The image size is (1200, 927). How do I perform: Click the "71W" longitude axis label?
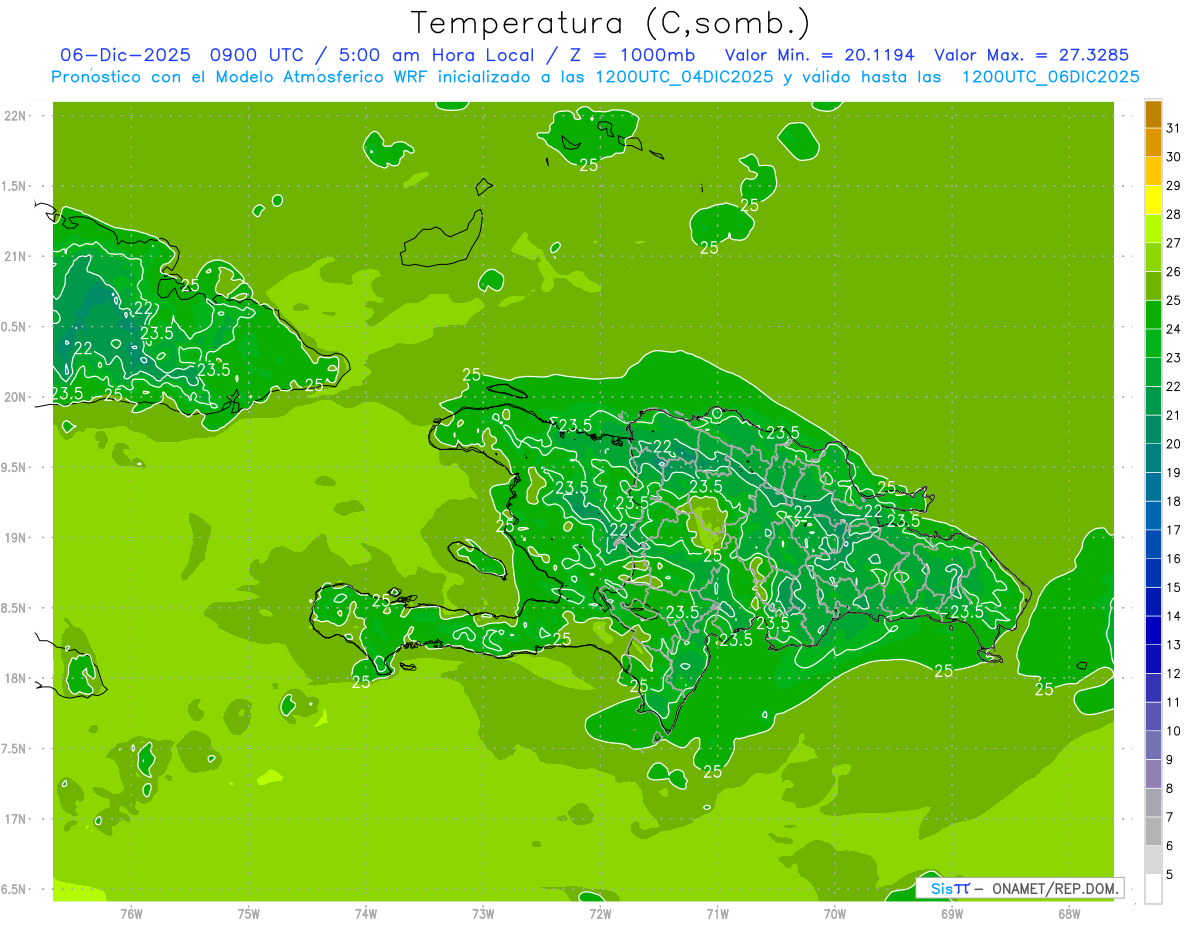(717, 913)
